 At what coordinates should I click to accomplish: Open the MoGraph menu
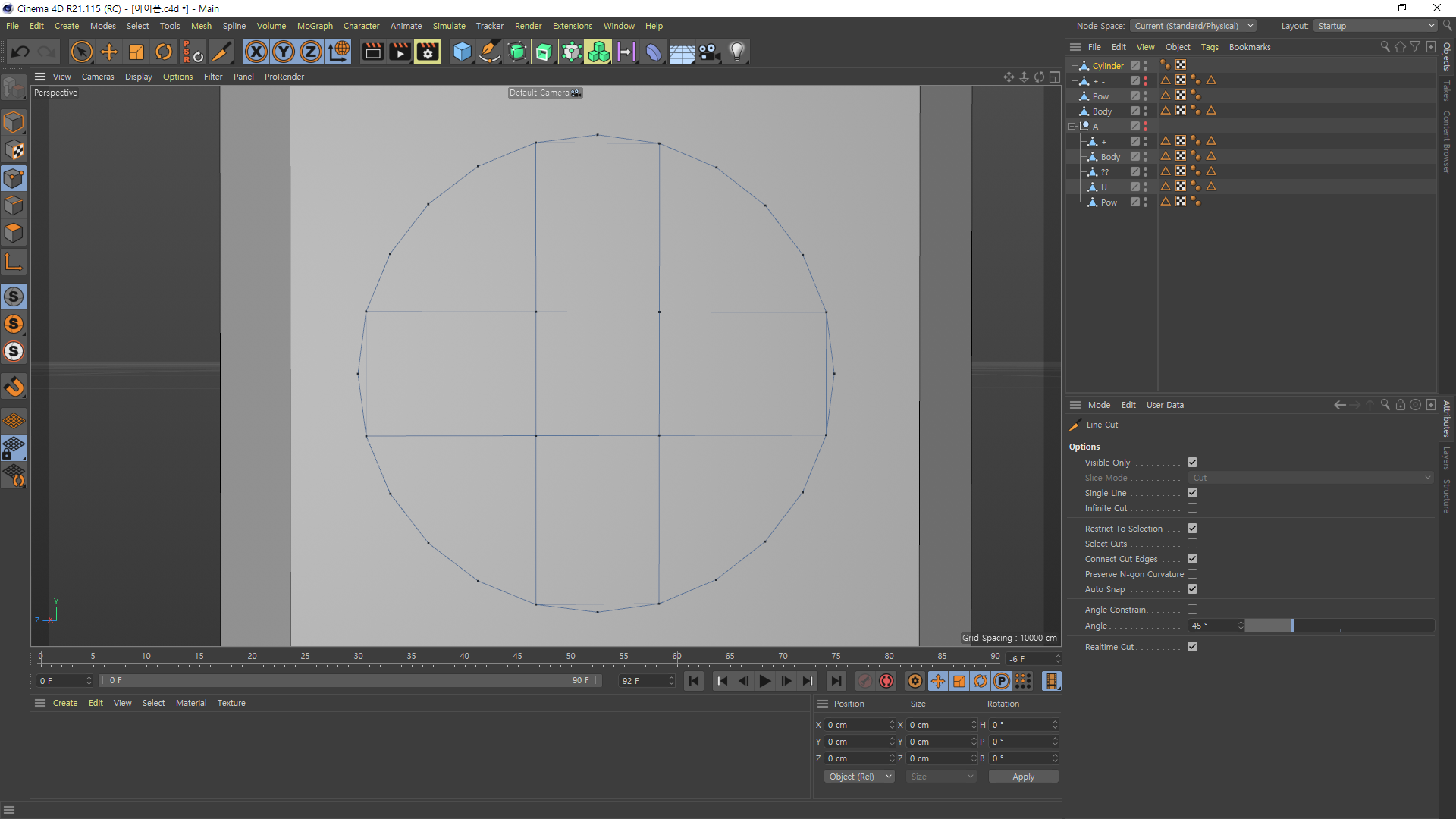(x=315, y=26)
